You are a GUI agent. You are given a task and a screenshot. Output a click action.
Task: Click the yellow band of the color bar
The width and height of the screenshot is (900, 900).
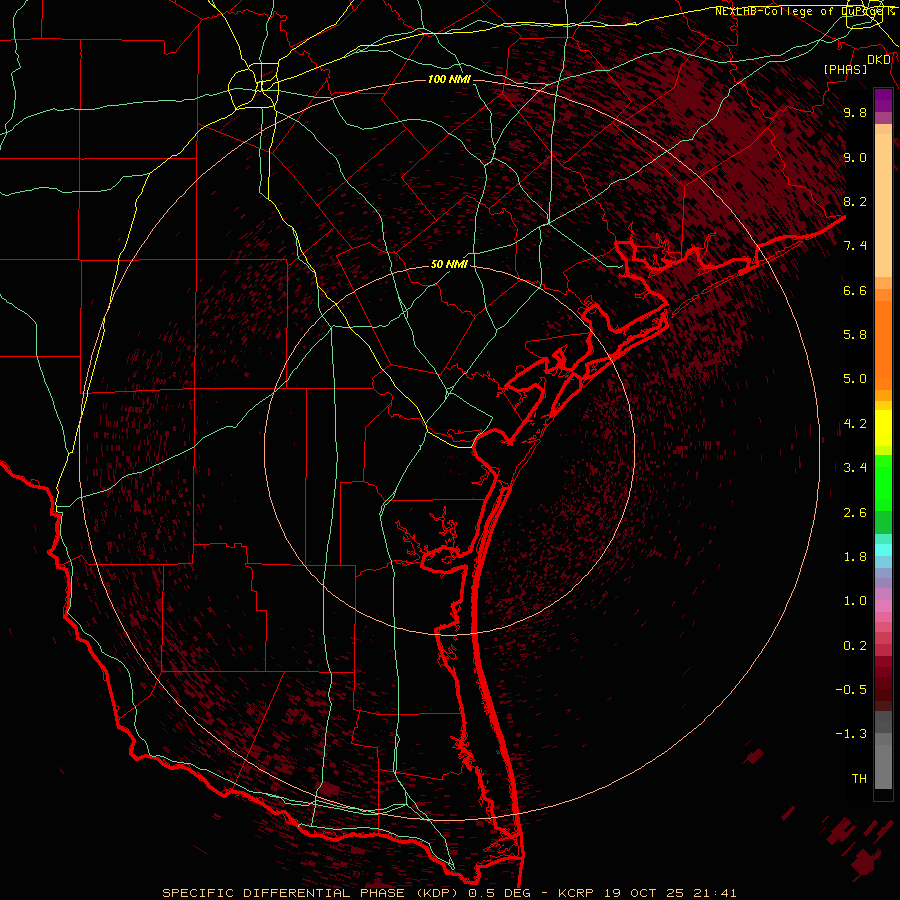[883, 428]
